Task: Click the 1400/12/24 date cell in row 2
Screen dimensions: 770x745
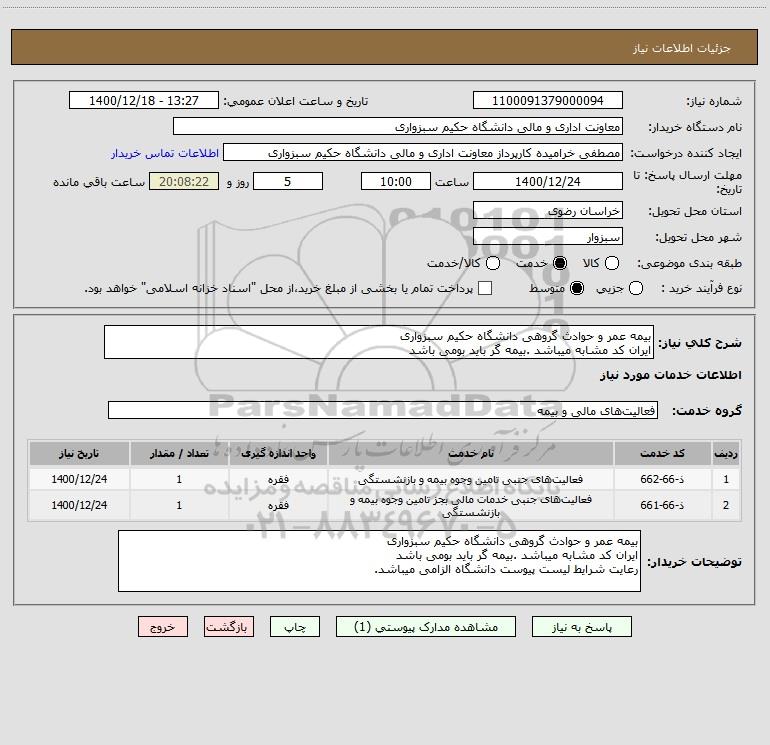Action: [x=79, y=505]
